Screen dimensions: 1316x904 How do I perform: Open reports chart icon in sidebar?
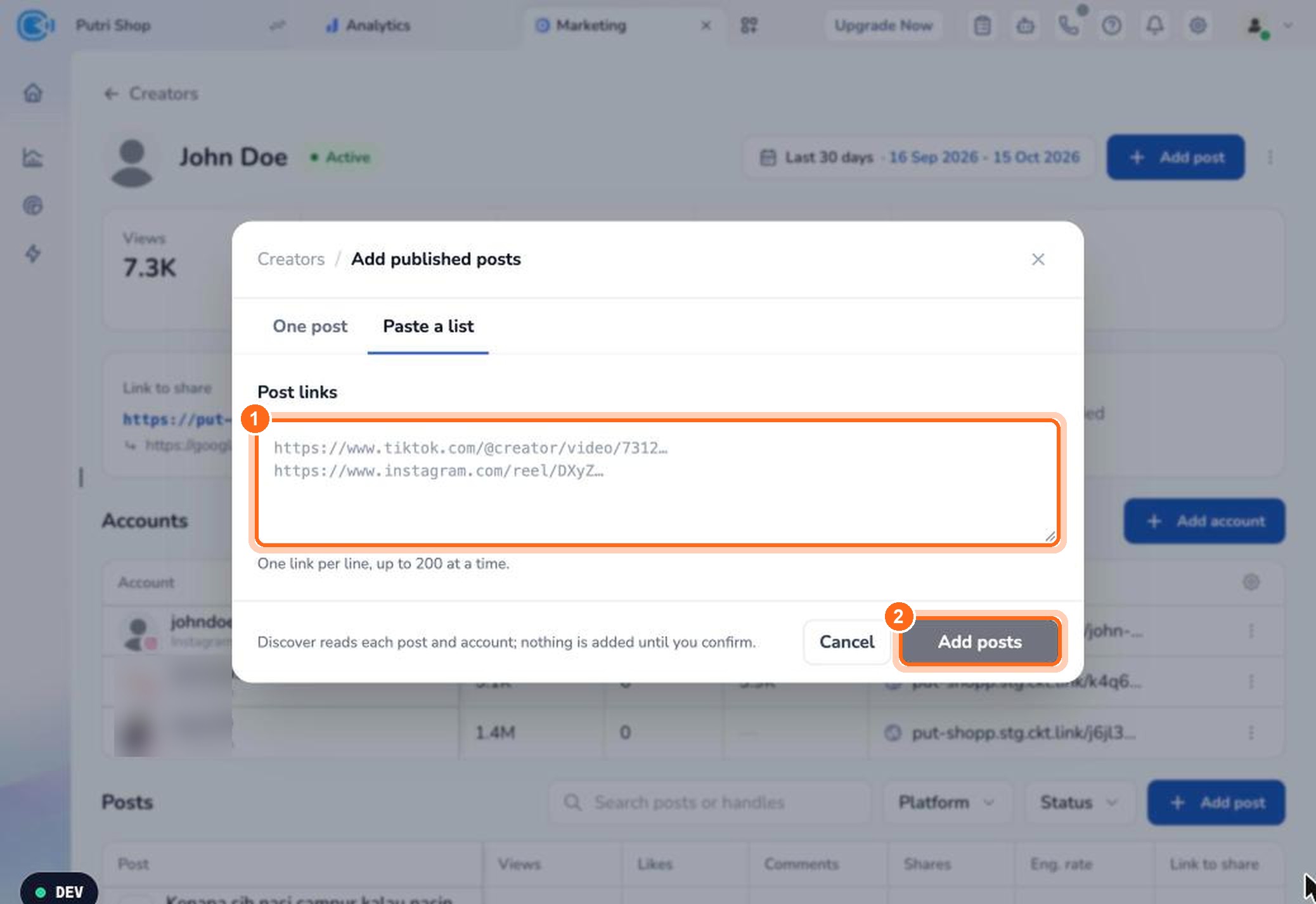[x=33, y=157]
